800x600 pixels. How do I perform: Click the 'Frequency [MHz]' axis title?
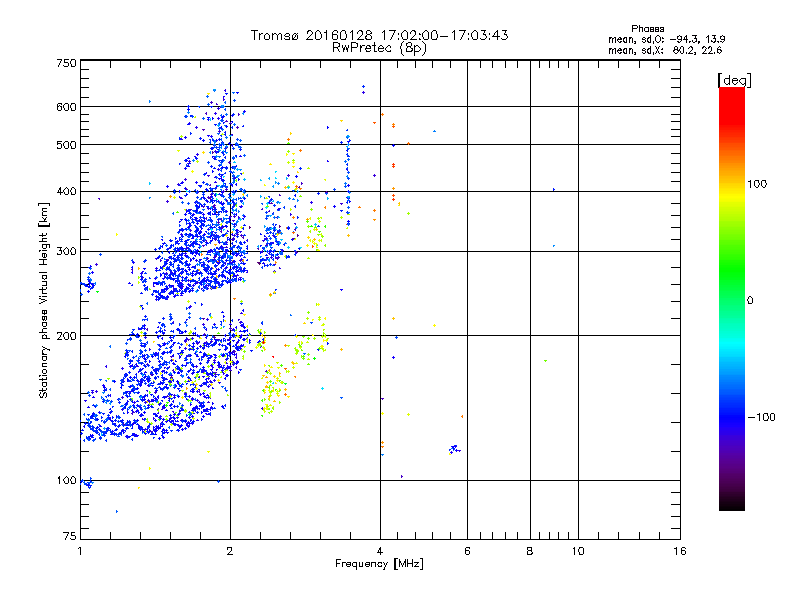[379, 564]
